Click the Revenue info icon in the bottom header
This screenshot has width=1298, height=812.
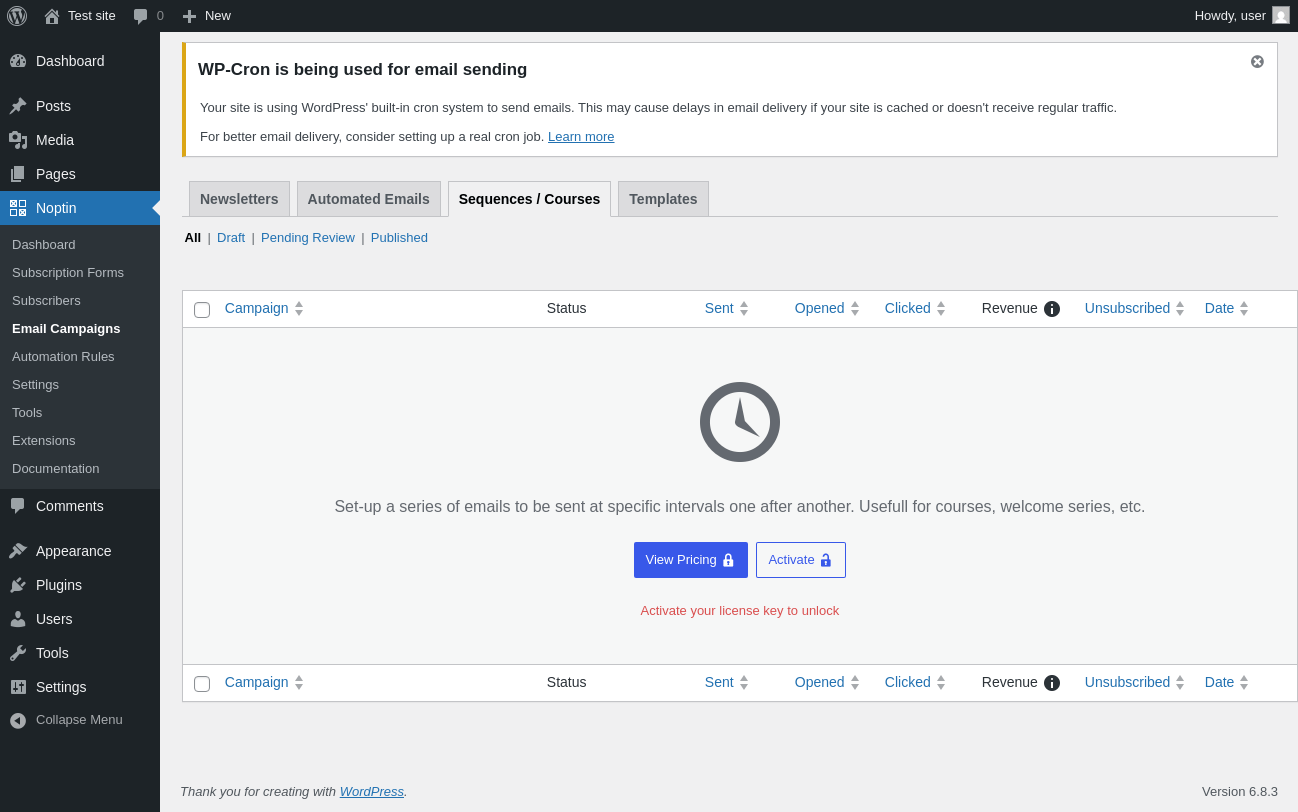tap(1052, 683)
